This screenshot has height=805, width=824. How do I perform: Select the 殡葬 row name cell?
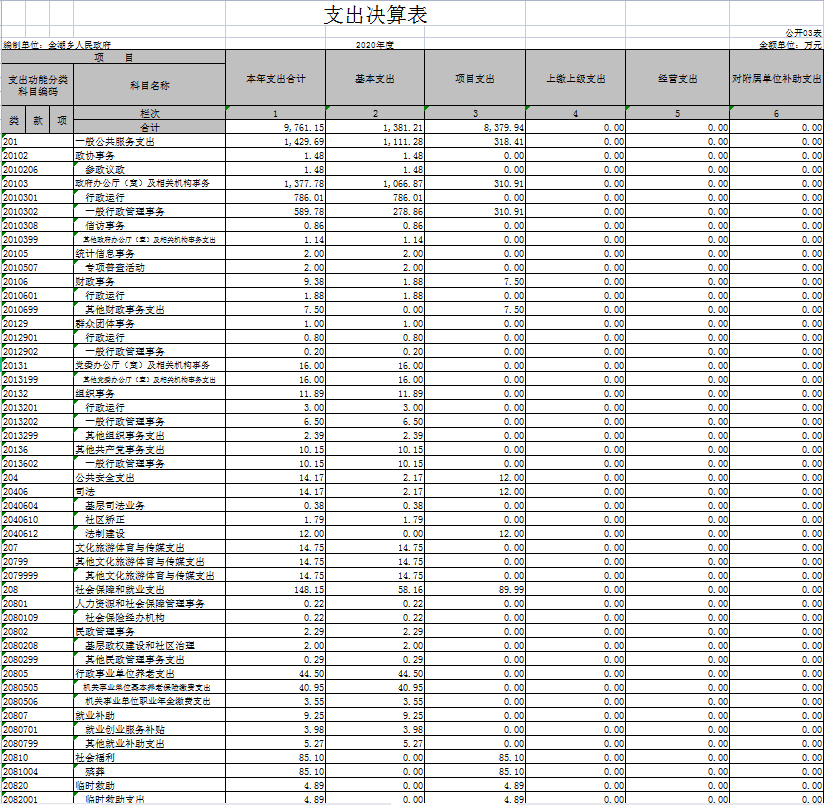point(94,772)
